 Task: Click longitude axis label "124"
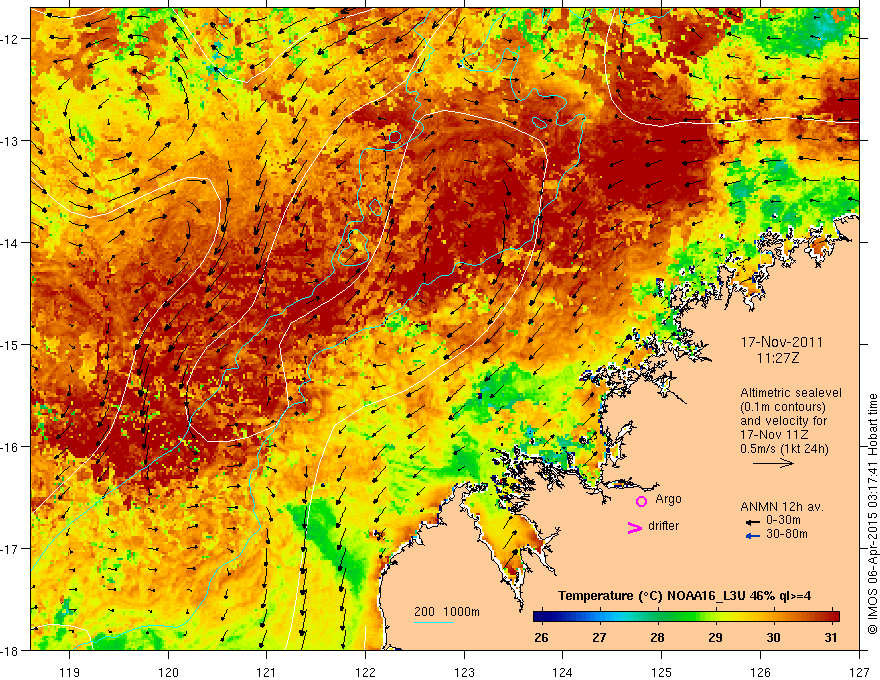[563, 672]
